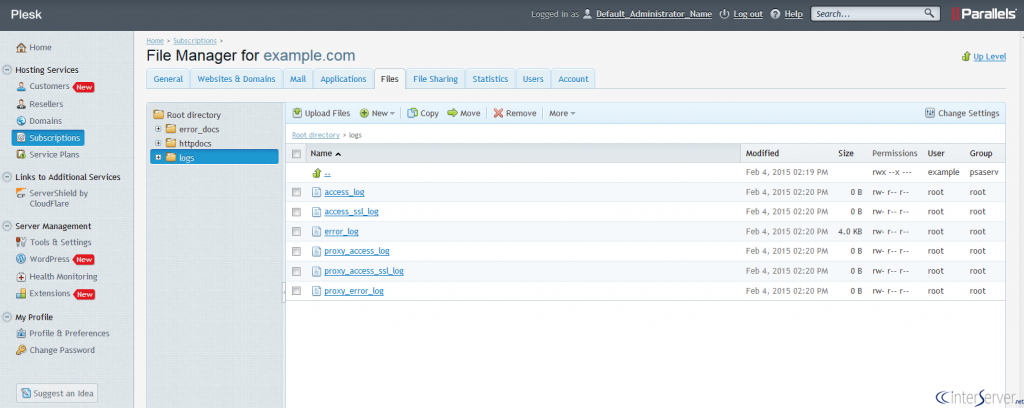This screenshot has height=408, width=1024.
Task: Check the proxy_access_ssl_log checkbox
Action: 296,271
